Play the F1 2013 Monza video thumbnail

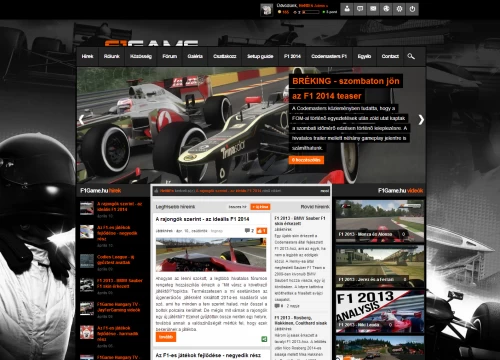(x=380, y=221)
